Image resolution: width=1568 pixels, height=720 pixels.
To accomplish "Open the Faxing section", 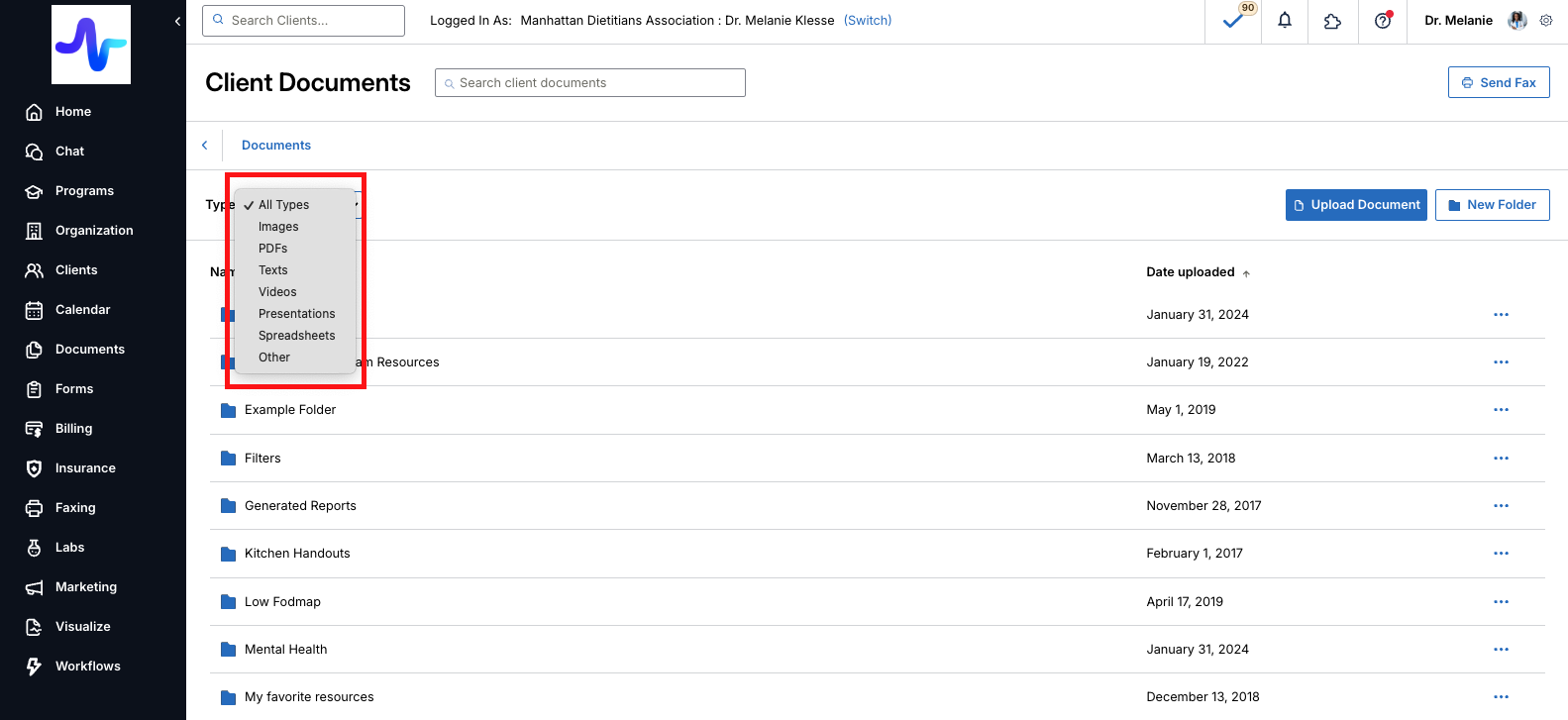I will pyautogui.click(x=75, y=508).
